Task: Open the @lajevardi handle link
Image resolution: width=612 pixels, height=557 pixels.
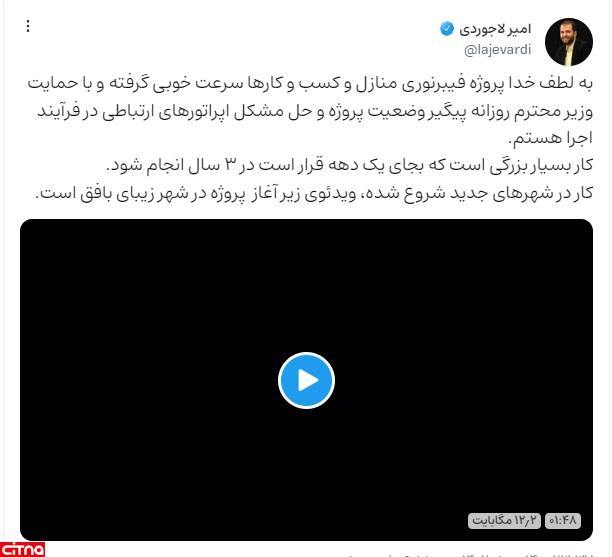Action: [x=498, y=50]
